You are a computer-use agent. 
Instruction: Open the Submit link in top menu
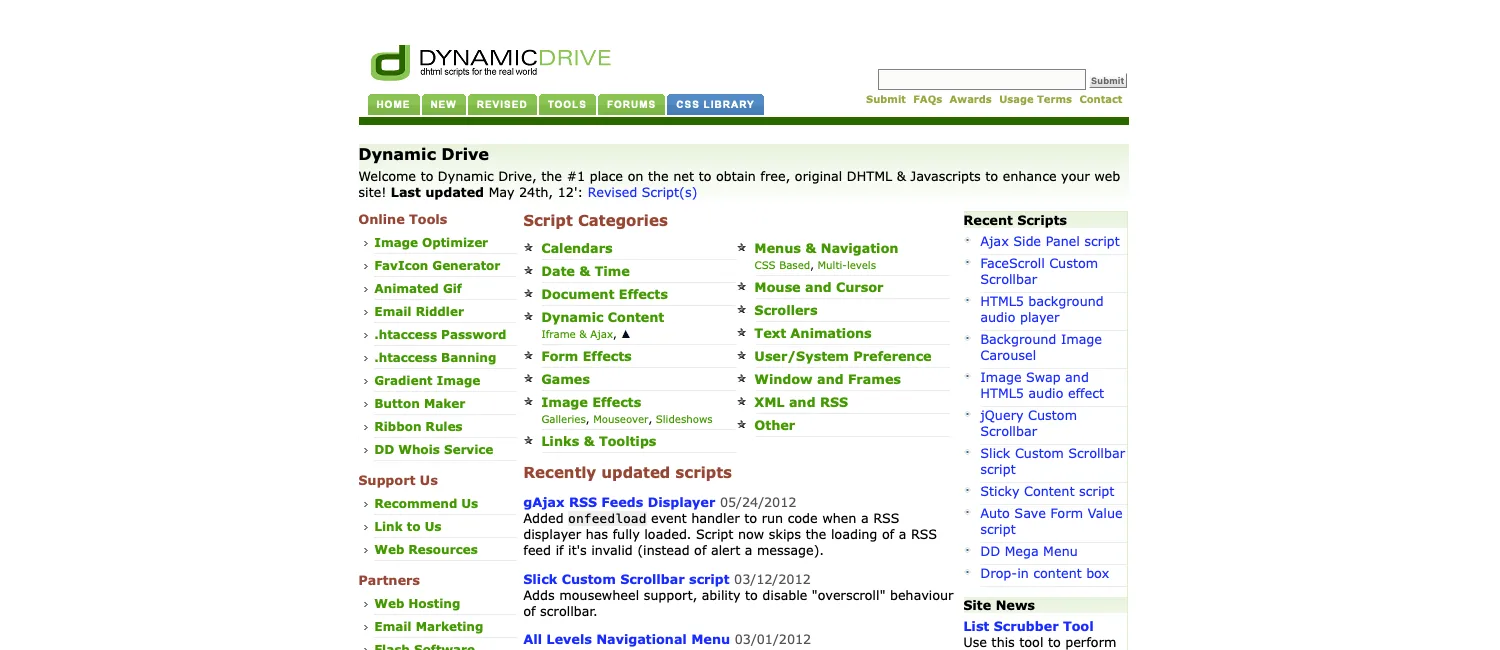[885, 100]
